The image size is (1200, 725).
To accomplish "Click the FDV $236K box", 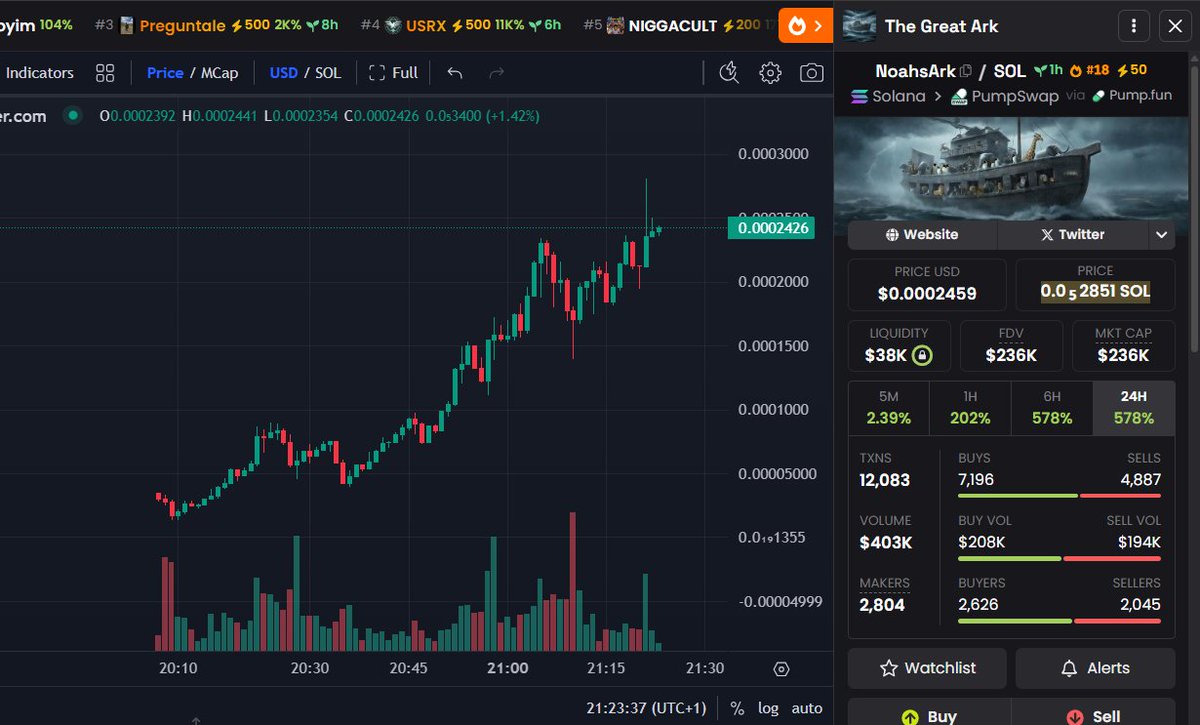I will [1011, 346].
